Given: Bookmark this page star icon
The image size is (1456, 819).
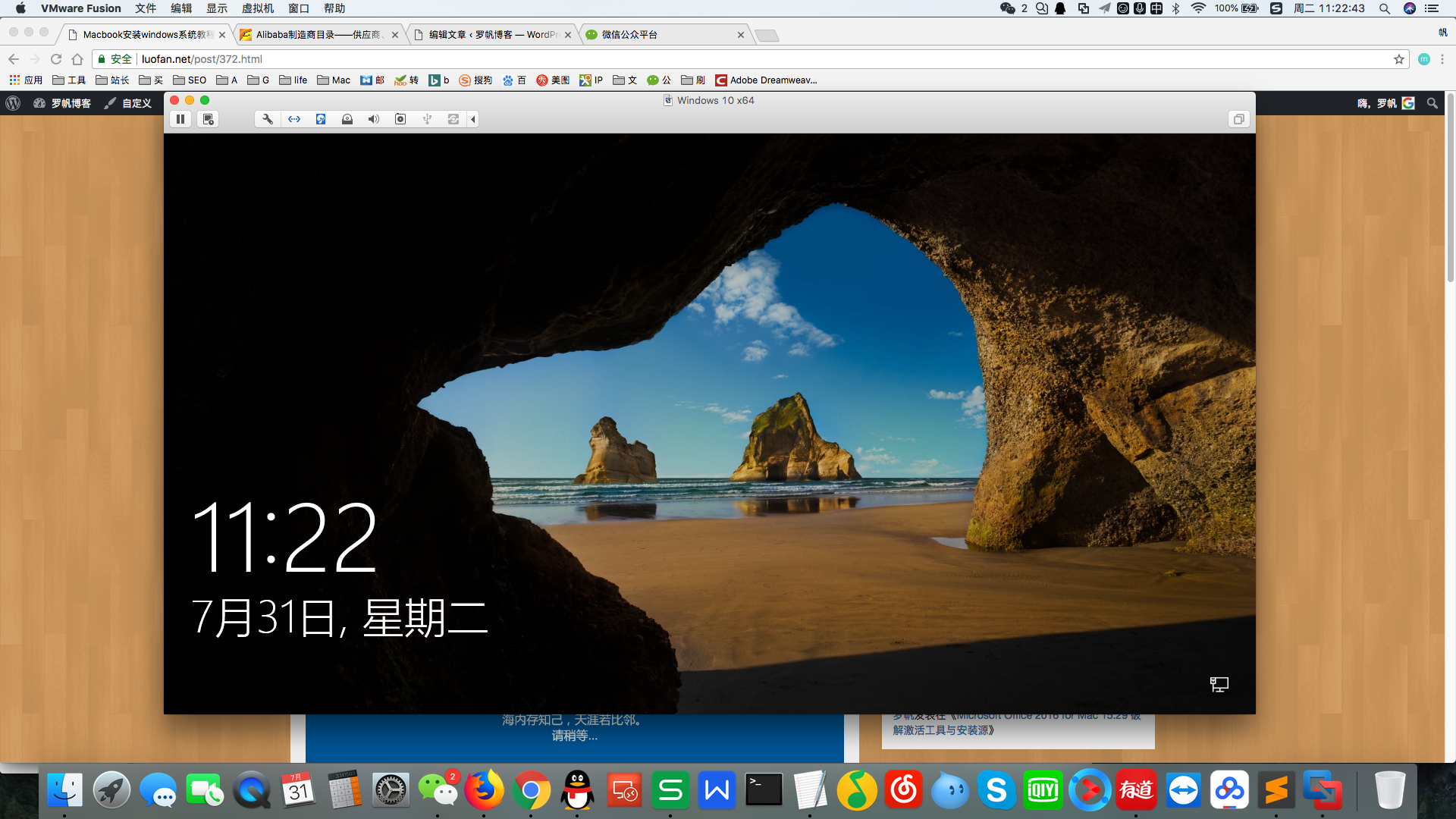Looking at the screenshot, I should tap(1399, 59).
